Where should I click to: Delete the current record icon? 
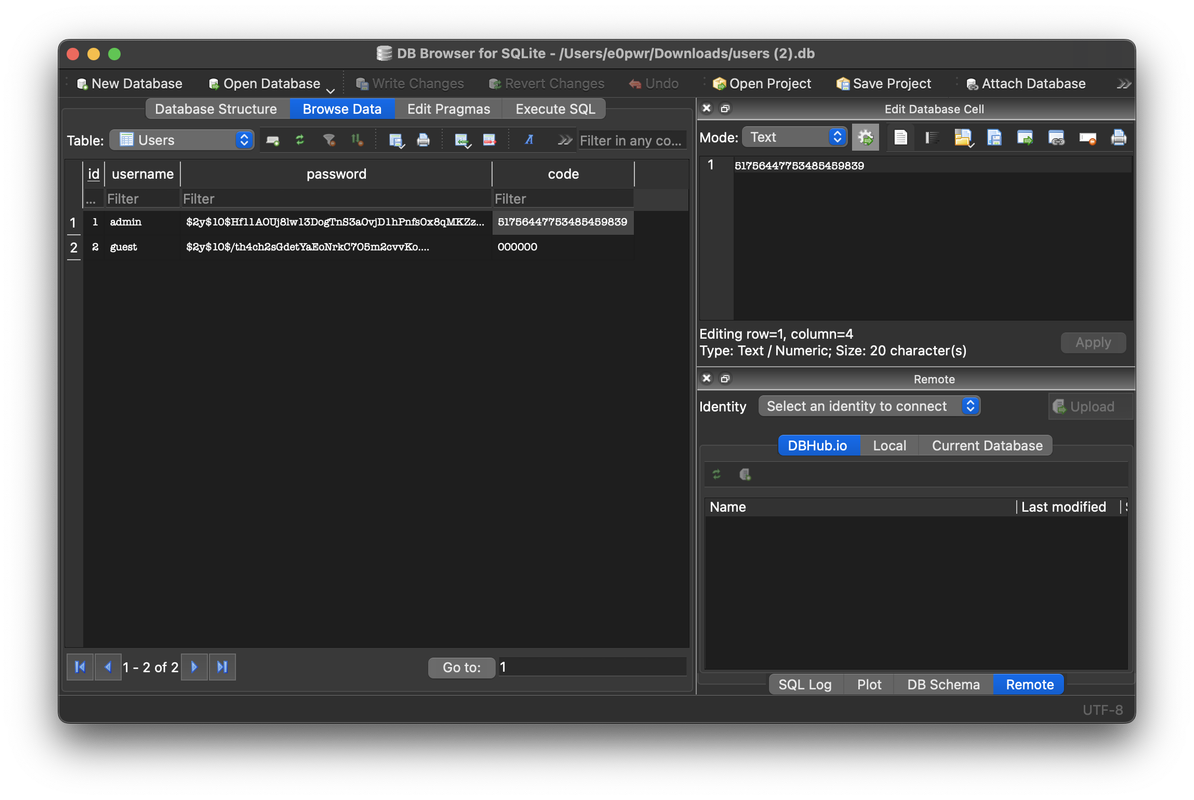tap(490, 140)
